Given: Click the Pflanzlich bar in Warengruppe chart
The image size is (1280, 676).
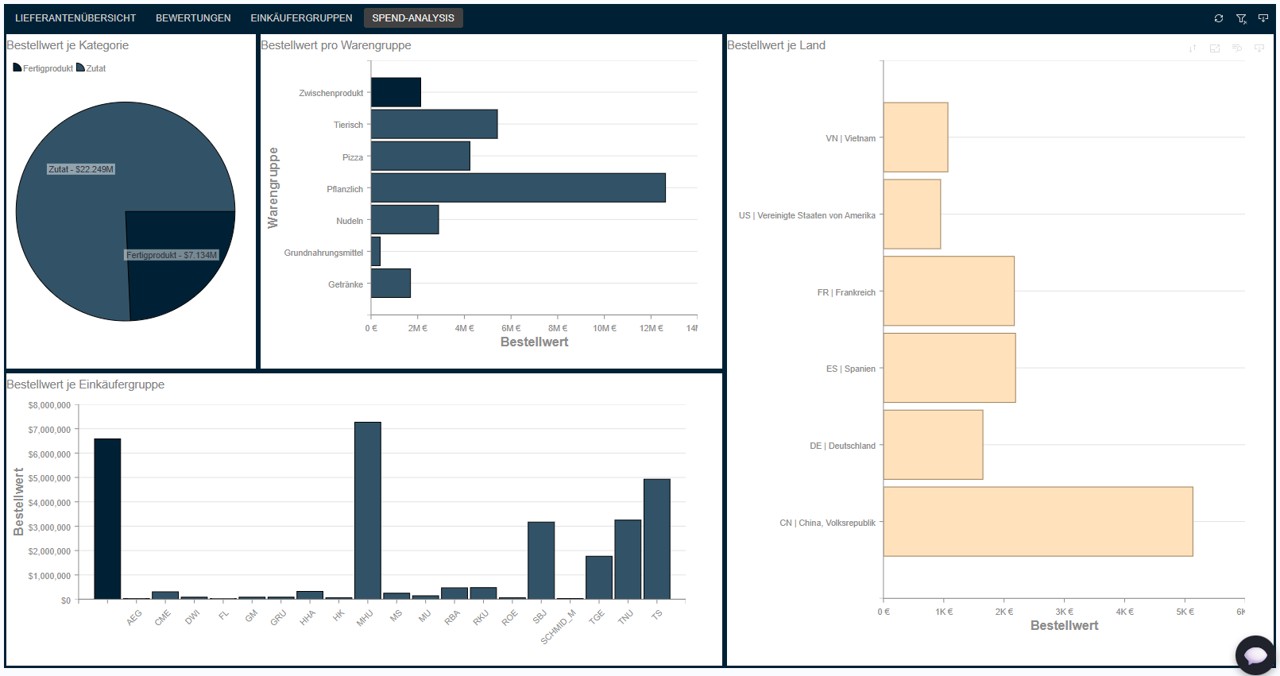Looking at the screenshot, I should point(518,187).
